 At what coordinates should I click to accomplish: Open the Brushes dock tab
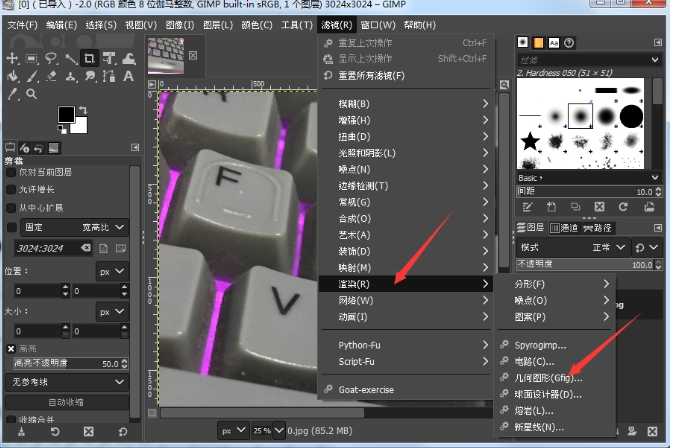tap(523, 42)
